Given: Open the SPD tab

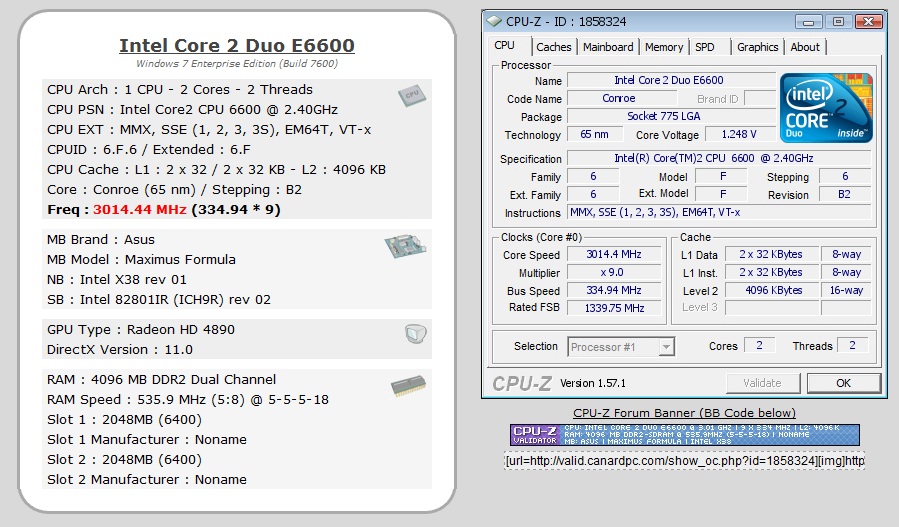Looking at the screenshot, I should pos(705,47).
